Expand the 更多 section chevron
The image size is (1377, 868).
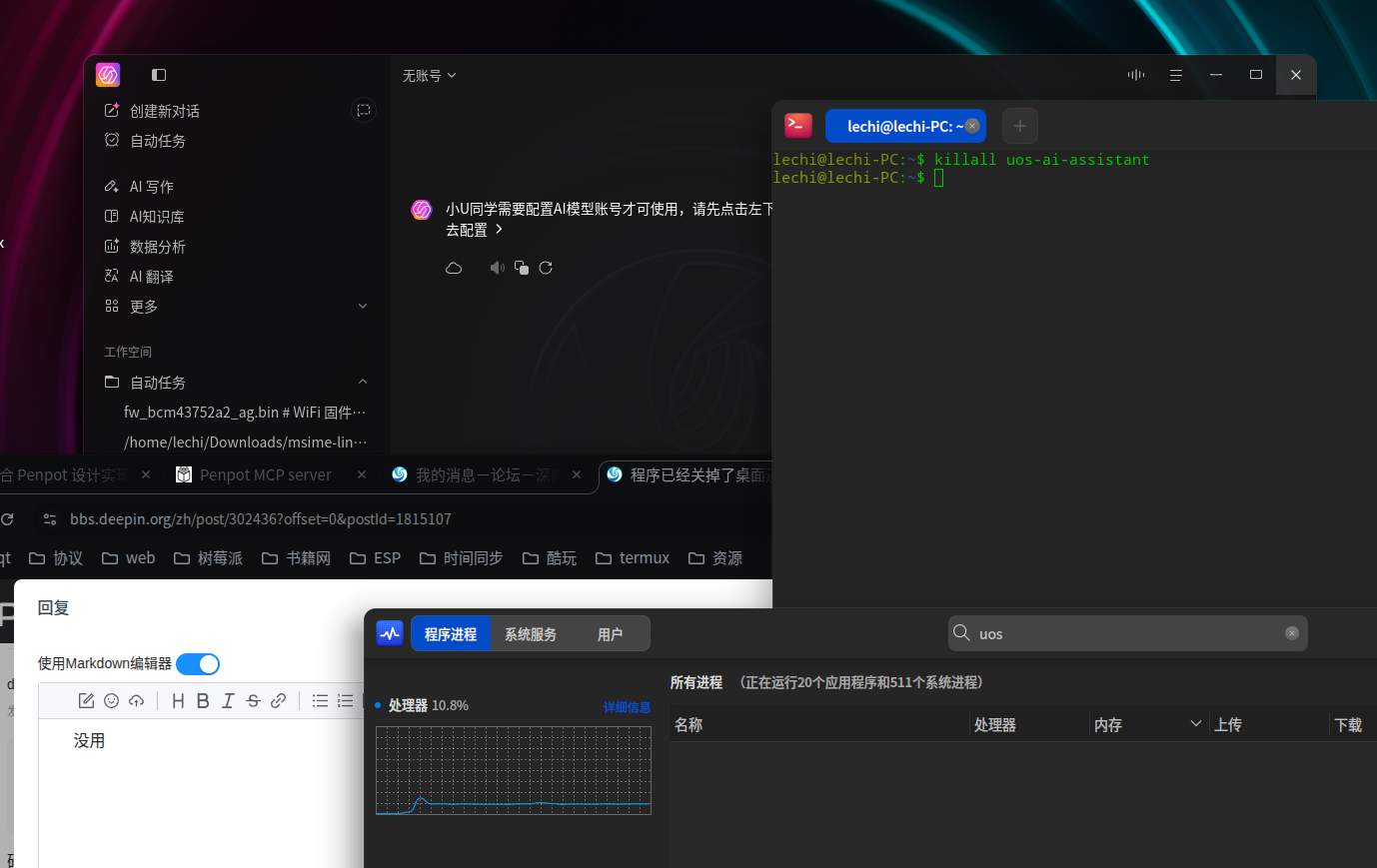coord(363,307)
